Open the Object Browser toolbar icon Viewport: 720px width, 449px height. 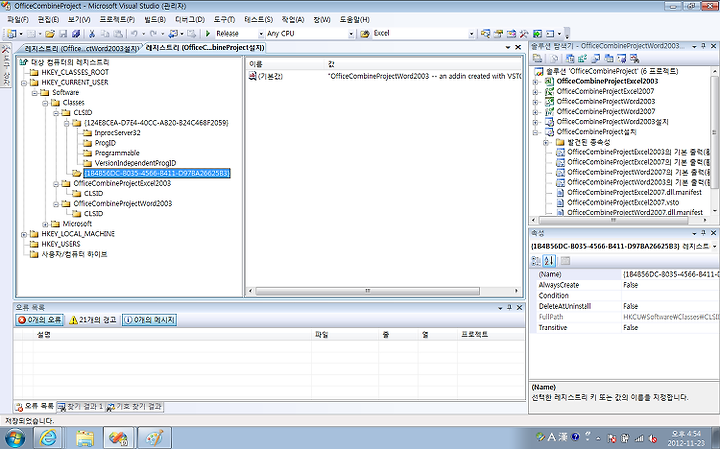coord(511,34)
